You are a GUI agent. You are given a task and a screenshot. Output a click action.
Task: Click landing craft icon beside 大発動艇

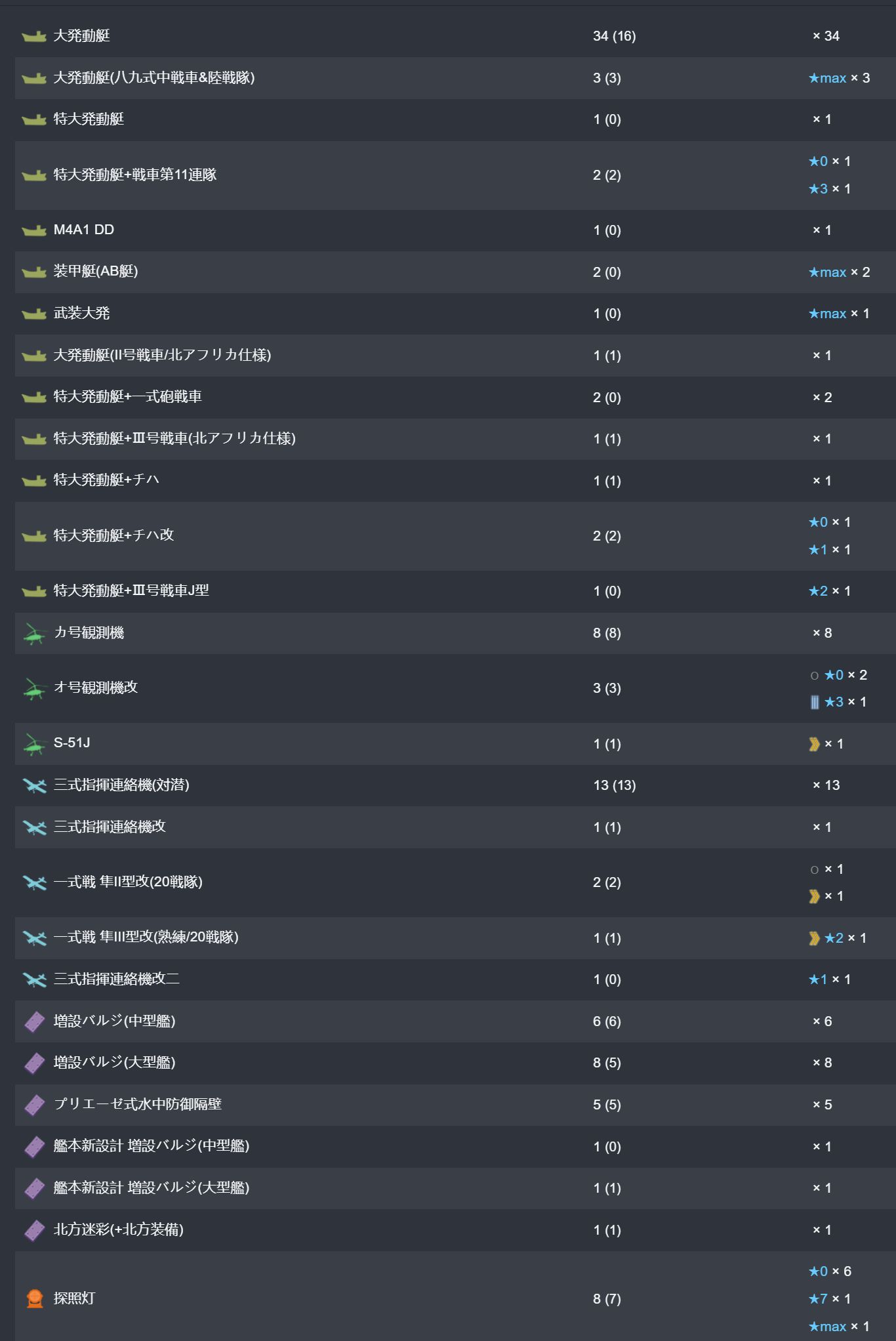tap(34, 36)
